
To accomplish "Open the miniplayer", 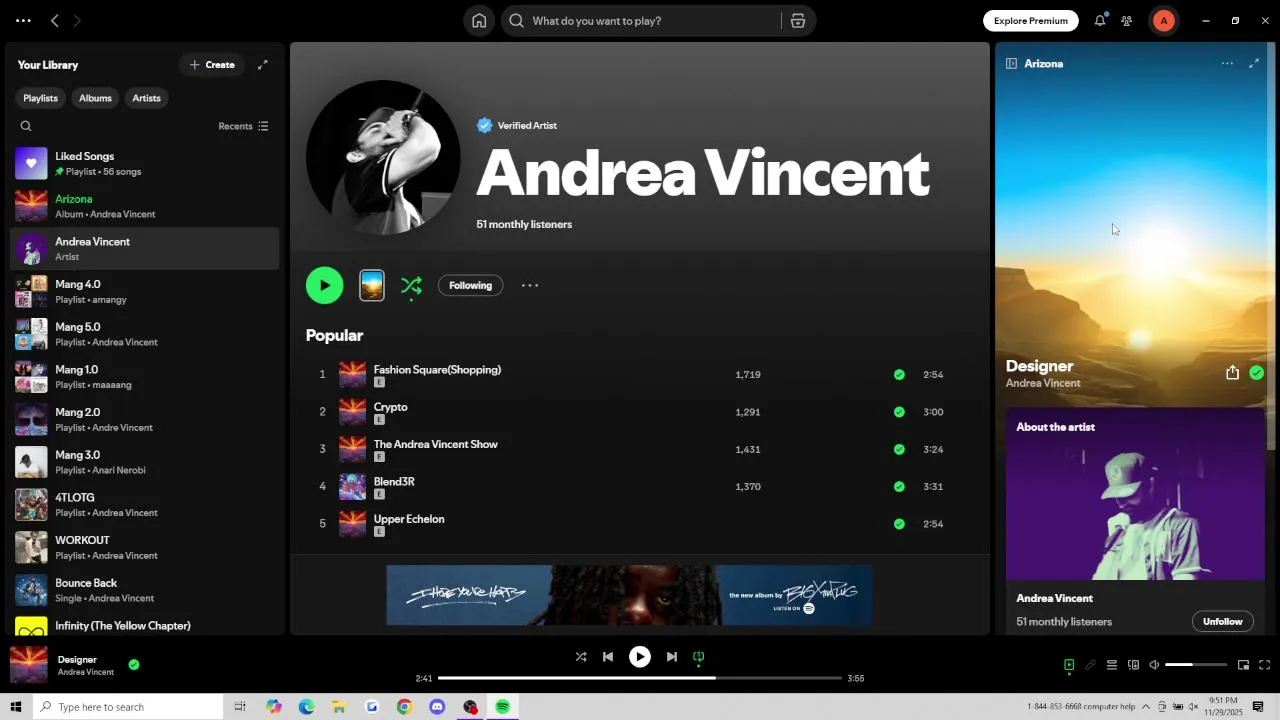I will point(1243,665).
